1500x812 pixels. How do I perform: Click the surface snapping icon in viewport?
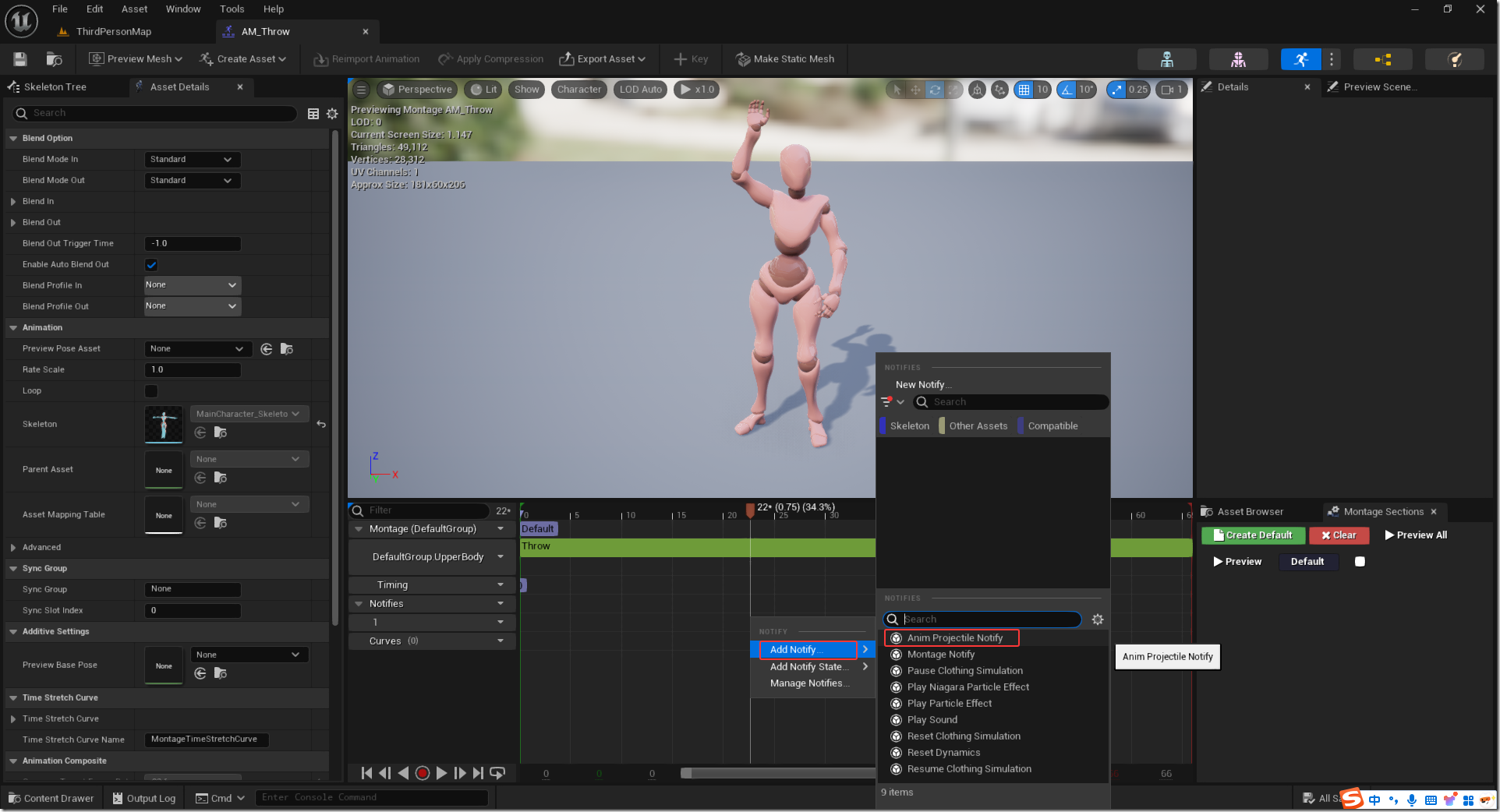[x=999, y=90]
